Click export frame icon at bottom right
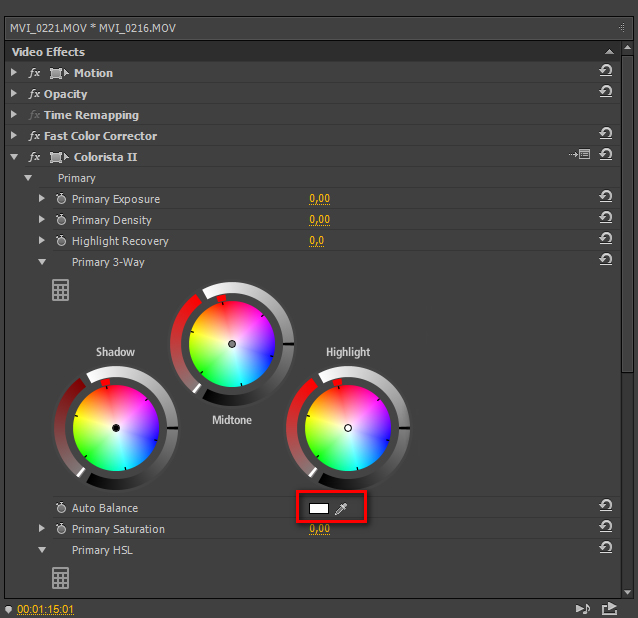 coord(609,608)
